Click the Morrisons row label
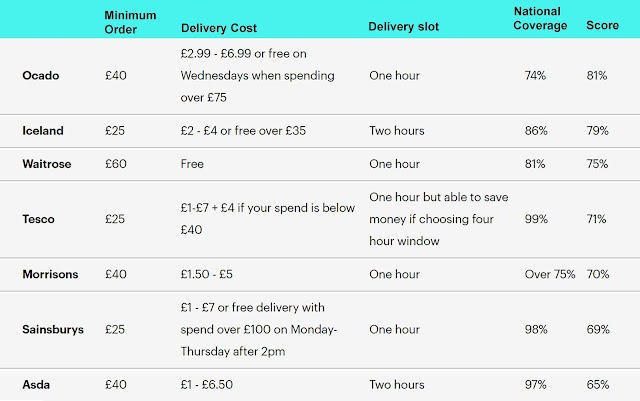 50,273
